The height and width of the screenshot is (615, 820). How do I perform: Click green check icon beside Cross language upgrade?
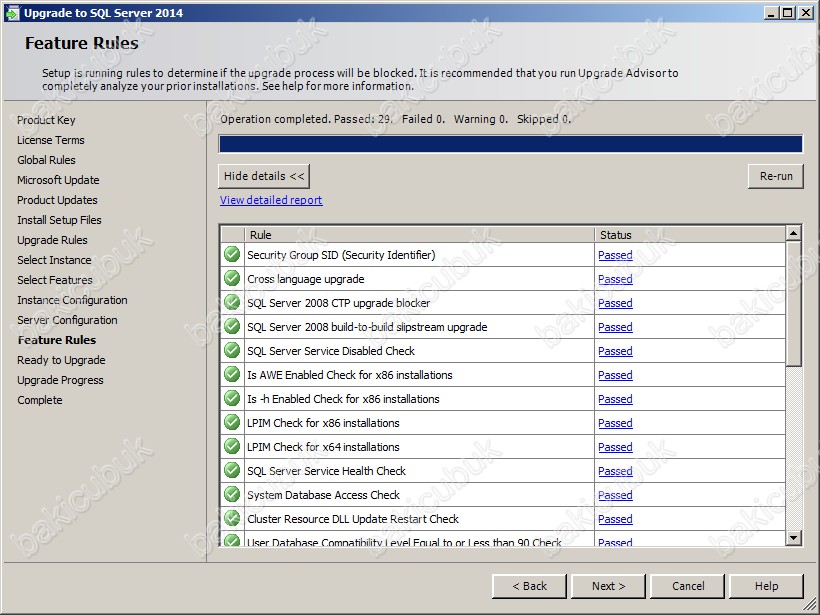click(x=232, y=279)
